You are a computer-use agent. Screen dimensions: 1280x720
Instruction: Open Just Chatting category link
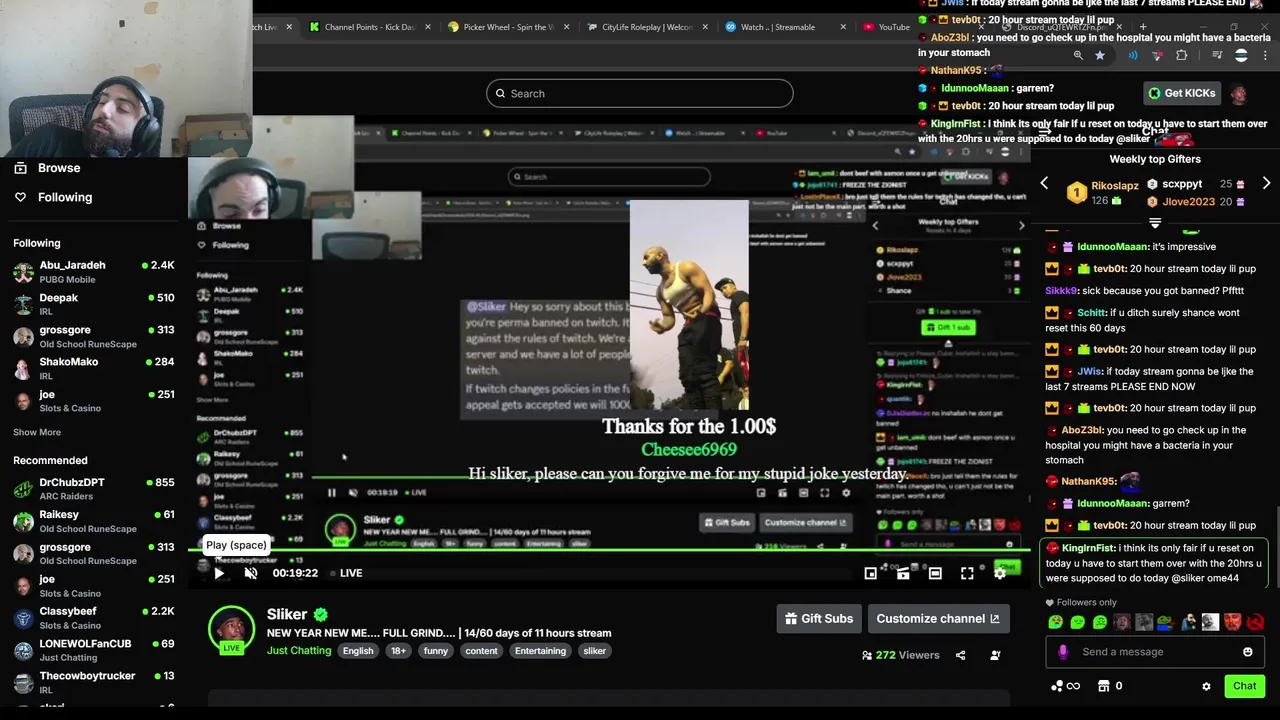[x=299, y=650]
